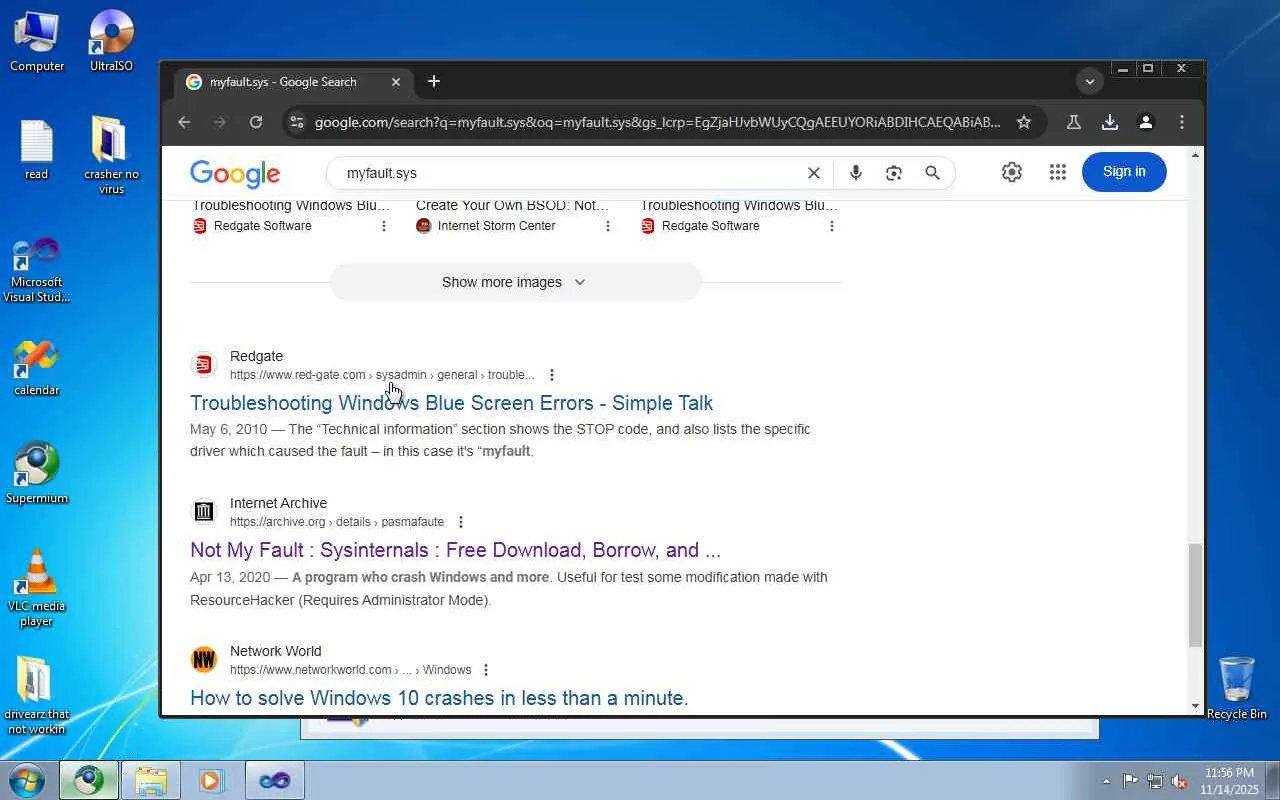
Task: Open more options for Redgate result
Action: tap(551, 375)
